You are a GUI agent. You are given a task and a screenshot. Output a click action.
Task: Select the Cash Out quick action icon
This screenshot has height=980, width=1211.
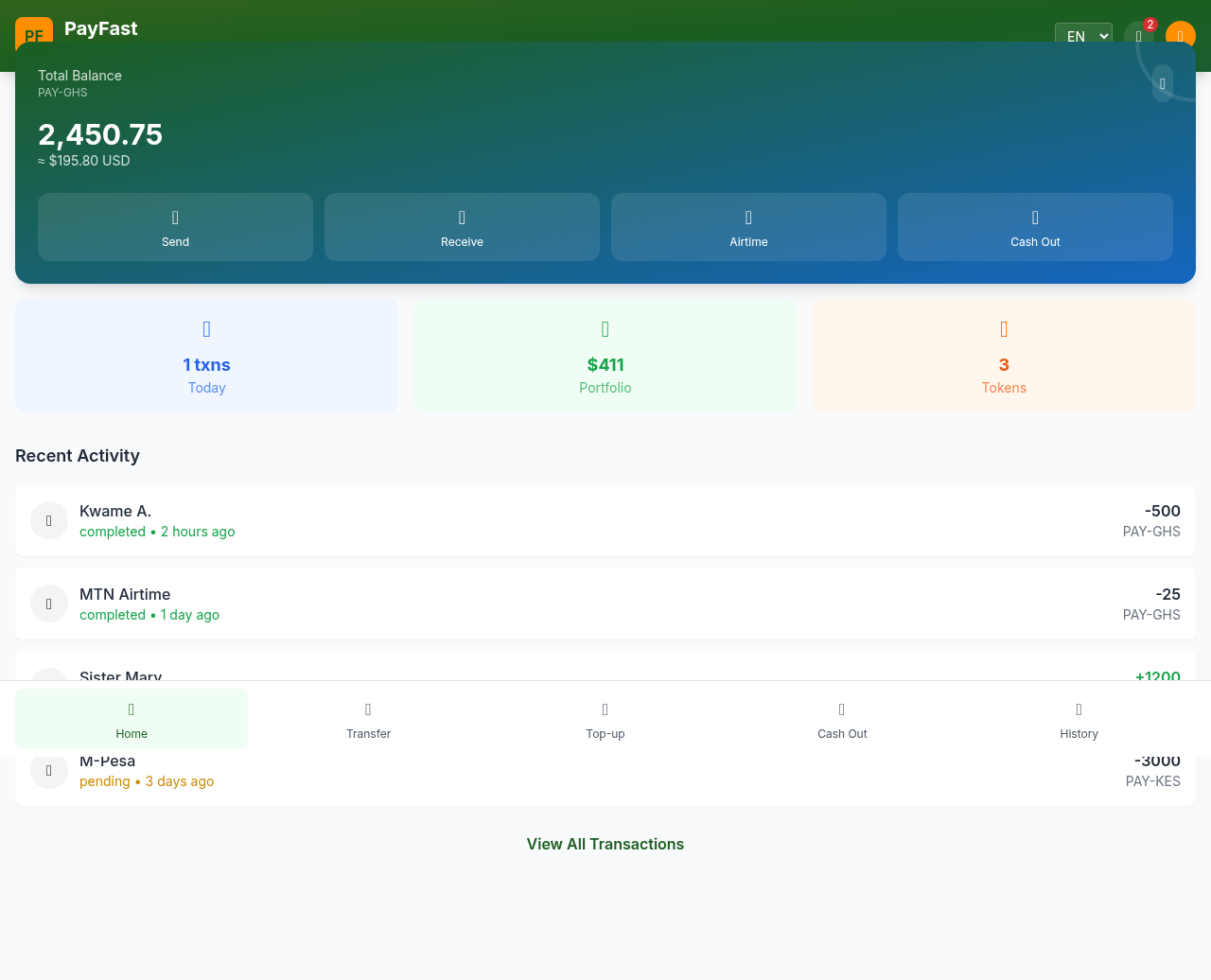pyautogui.click(x=1035, y=219)
